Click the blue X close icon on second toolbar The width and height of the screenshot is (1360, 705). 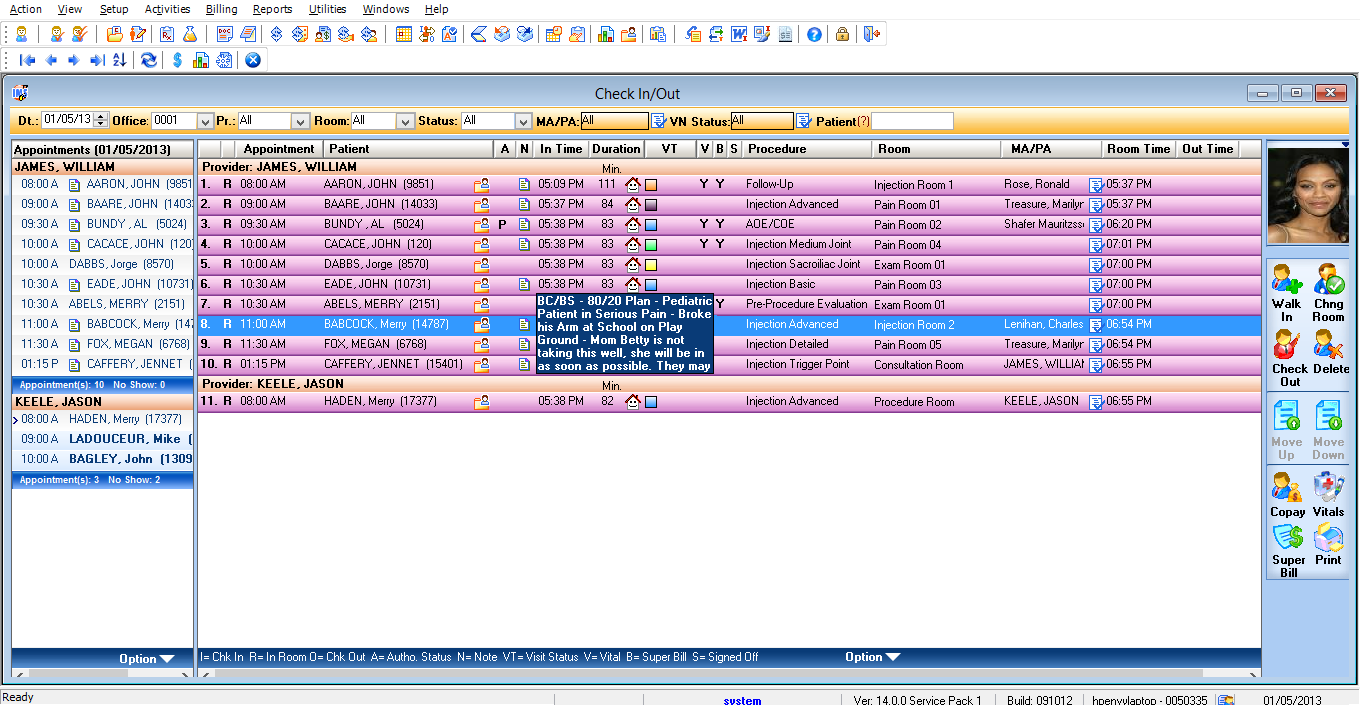click(253, 60)
